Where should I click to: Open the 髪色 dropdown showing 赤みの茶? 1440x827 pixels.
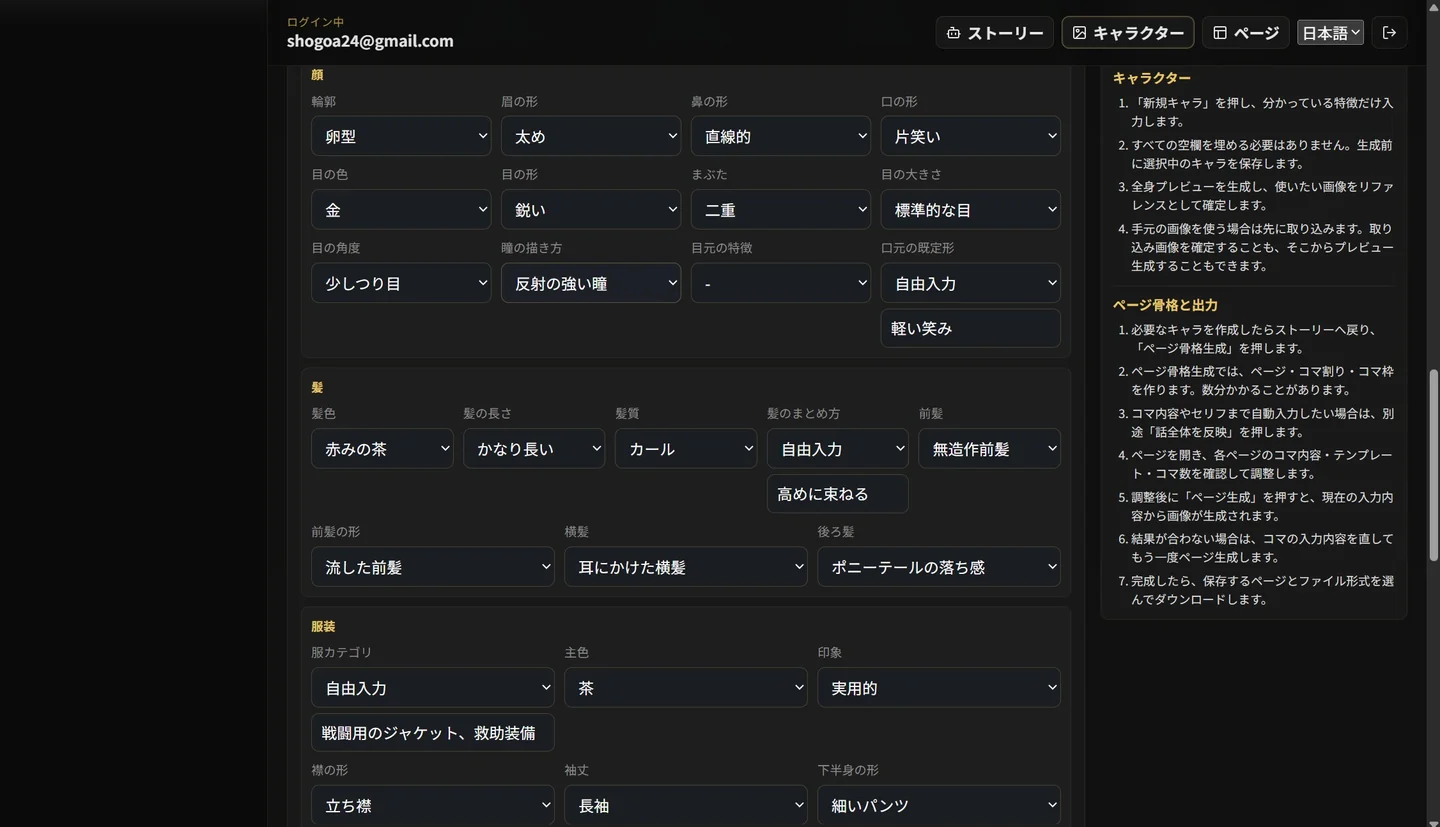(x=382, y=449)
